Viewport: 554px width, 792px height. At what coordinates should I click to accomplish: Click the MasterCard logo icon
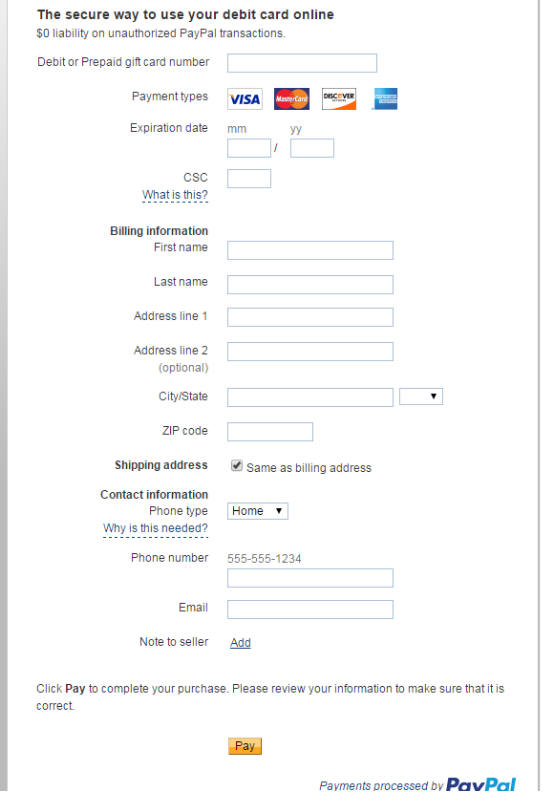click(x=292, y=99)
